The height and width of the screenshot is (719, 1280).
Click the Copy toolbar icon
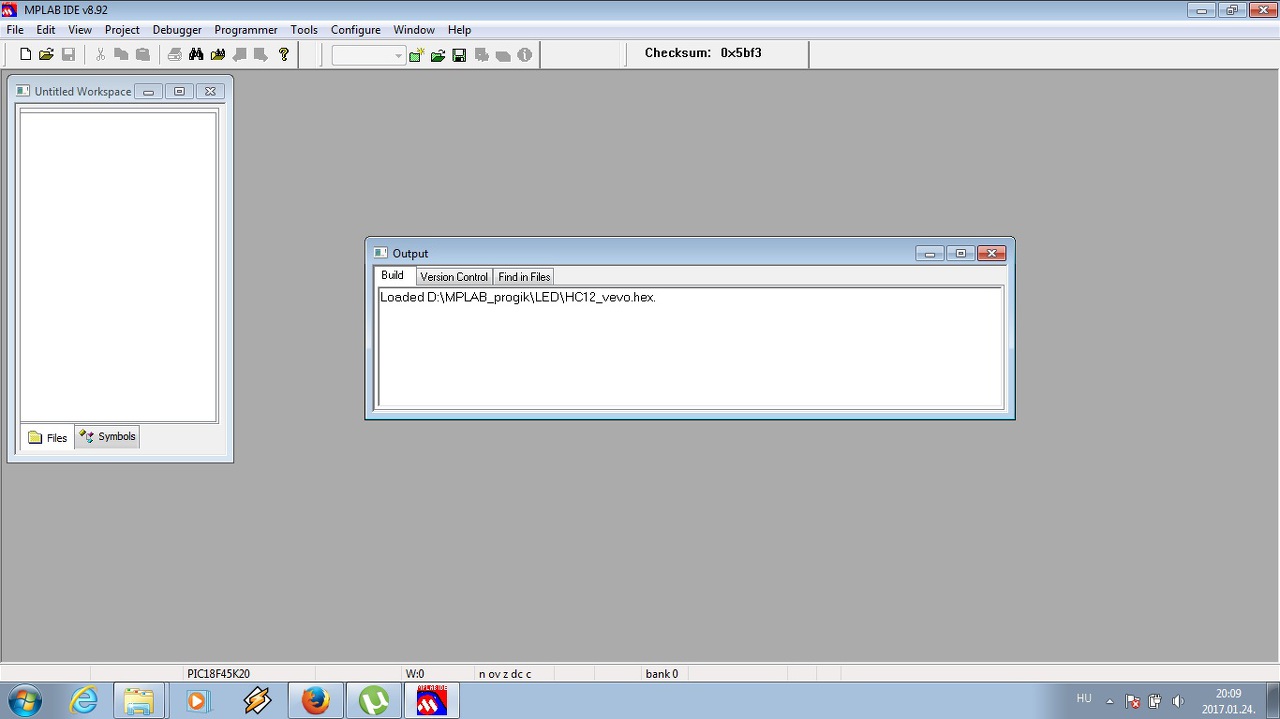point(121,55)
